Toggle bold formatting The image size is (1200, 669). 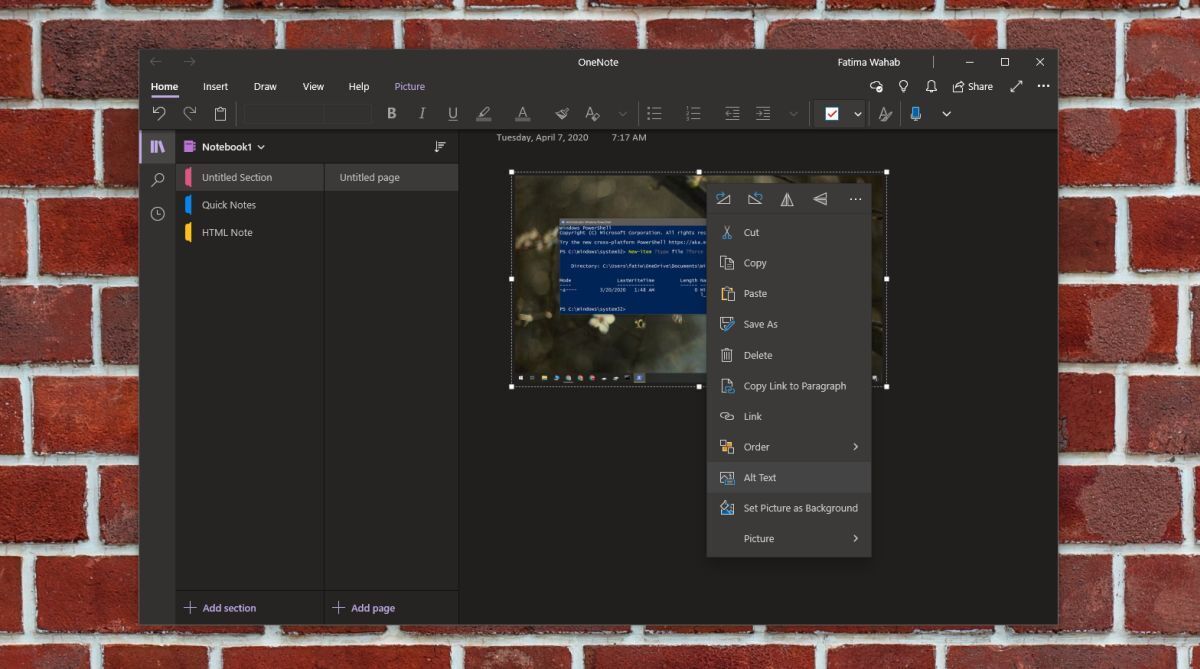[392, 113]
